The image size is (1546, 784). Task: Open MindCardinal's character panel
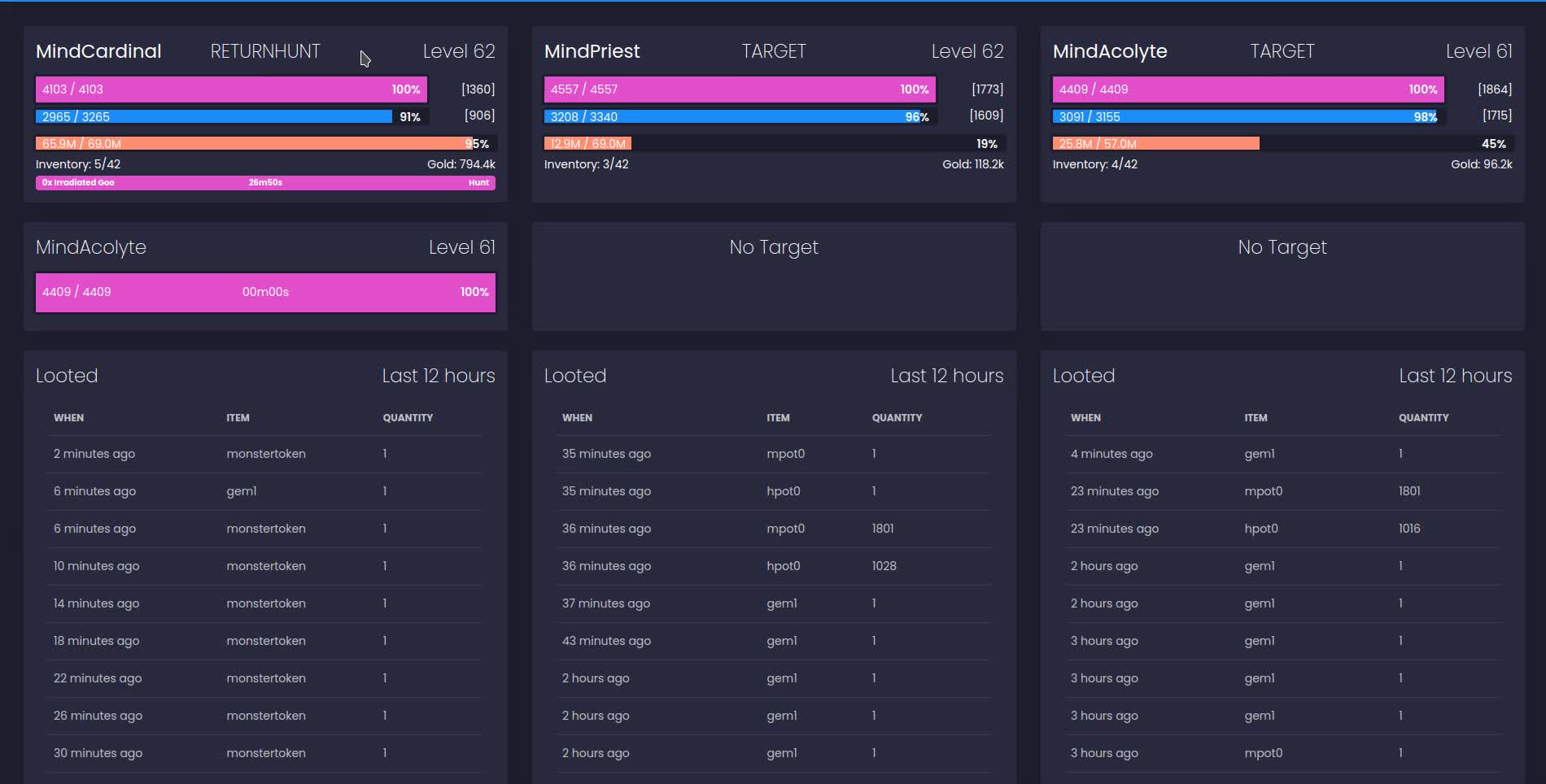99,51
